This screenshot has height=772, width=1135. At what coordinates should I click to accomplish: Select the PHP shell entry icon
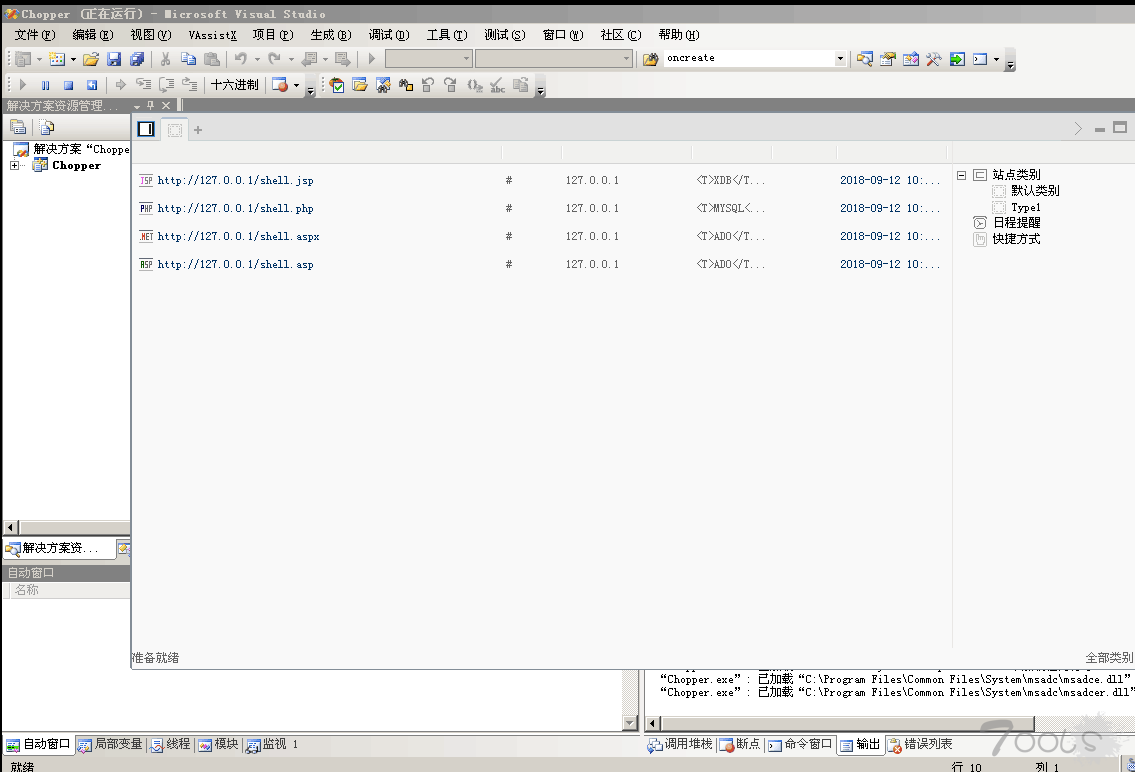coord(146,208)
